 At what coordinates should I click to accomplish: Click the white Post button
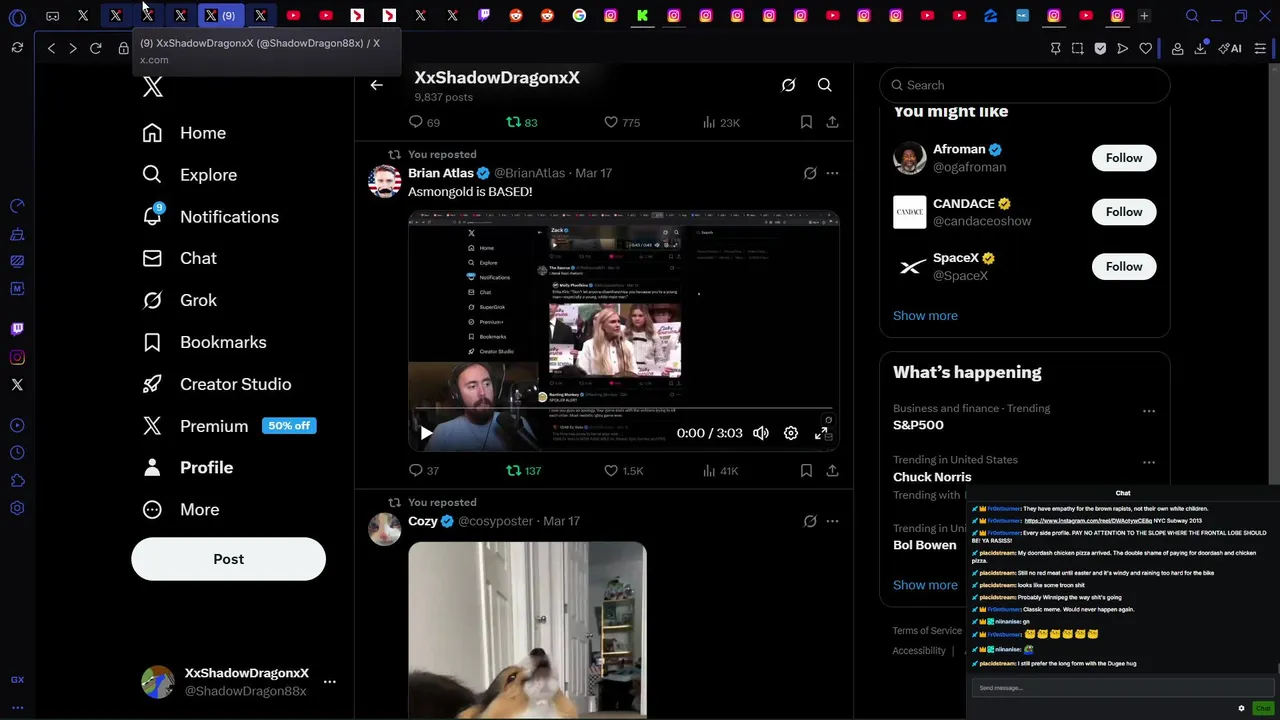228,559
